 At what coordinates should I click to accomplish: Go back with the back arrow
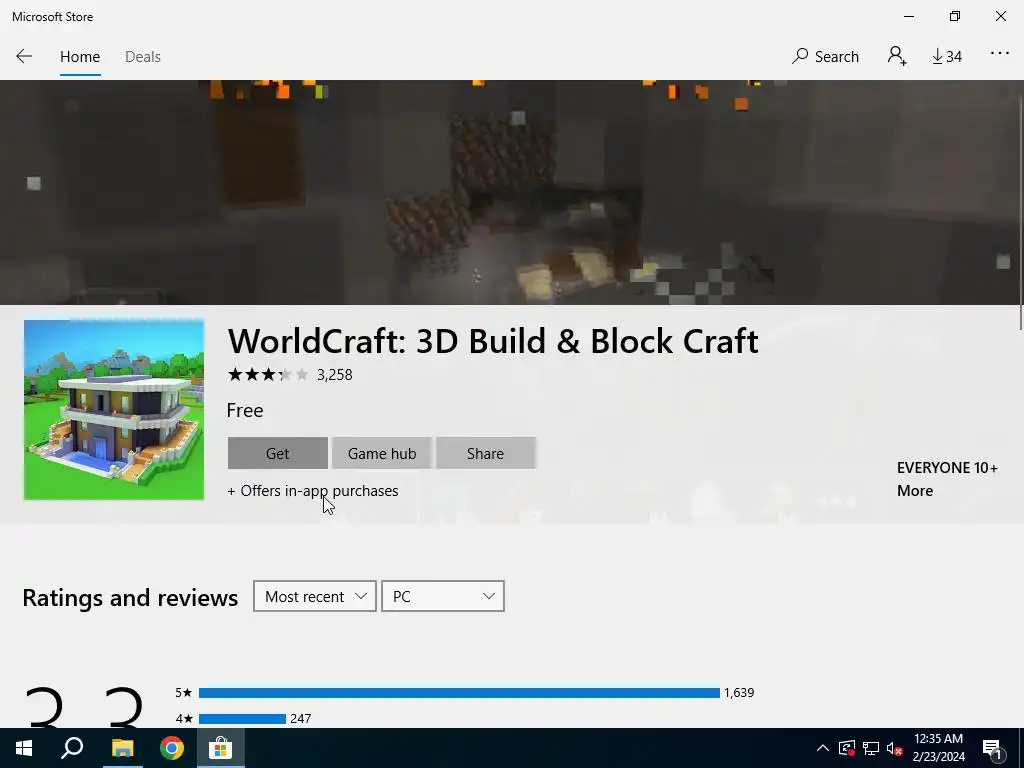click(x=24, y=56)
